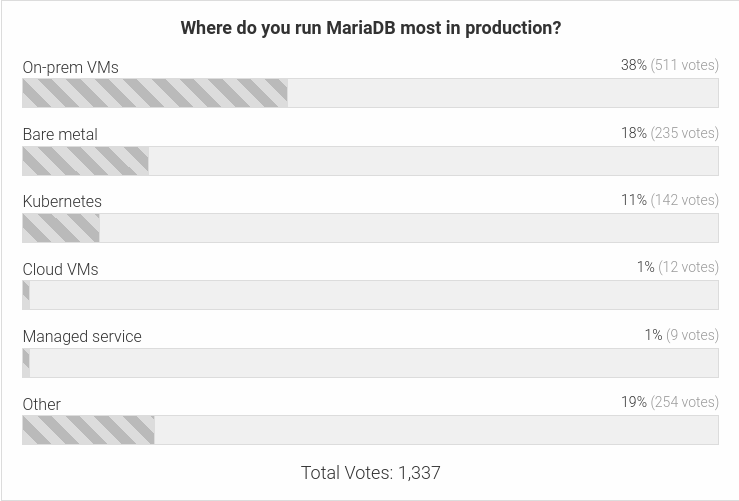The height and width of the screenshot is (501, 739).
Task: Select the Cloud VMs option label
Action: click(60, 269)
